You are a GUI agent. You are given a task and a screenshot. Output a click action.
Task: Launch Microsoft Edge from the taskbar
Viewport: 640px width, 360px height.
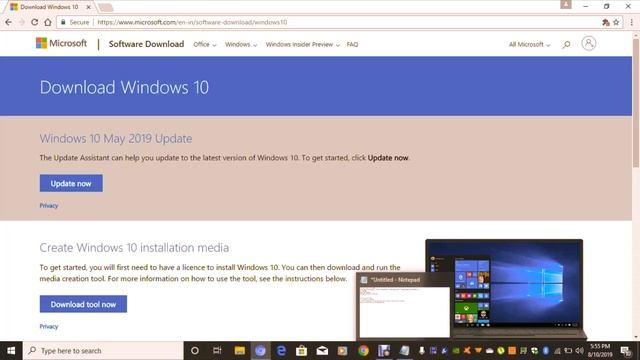click(281, 351)
